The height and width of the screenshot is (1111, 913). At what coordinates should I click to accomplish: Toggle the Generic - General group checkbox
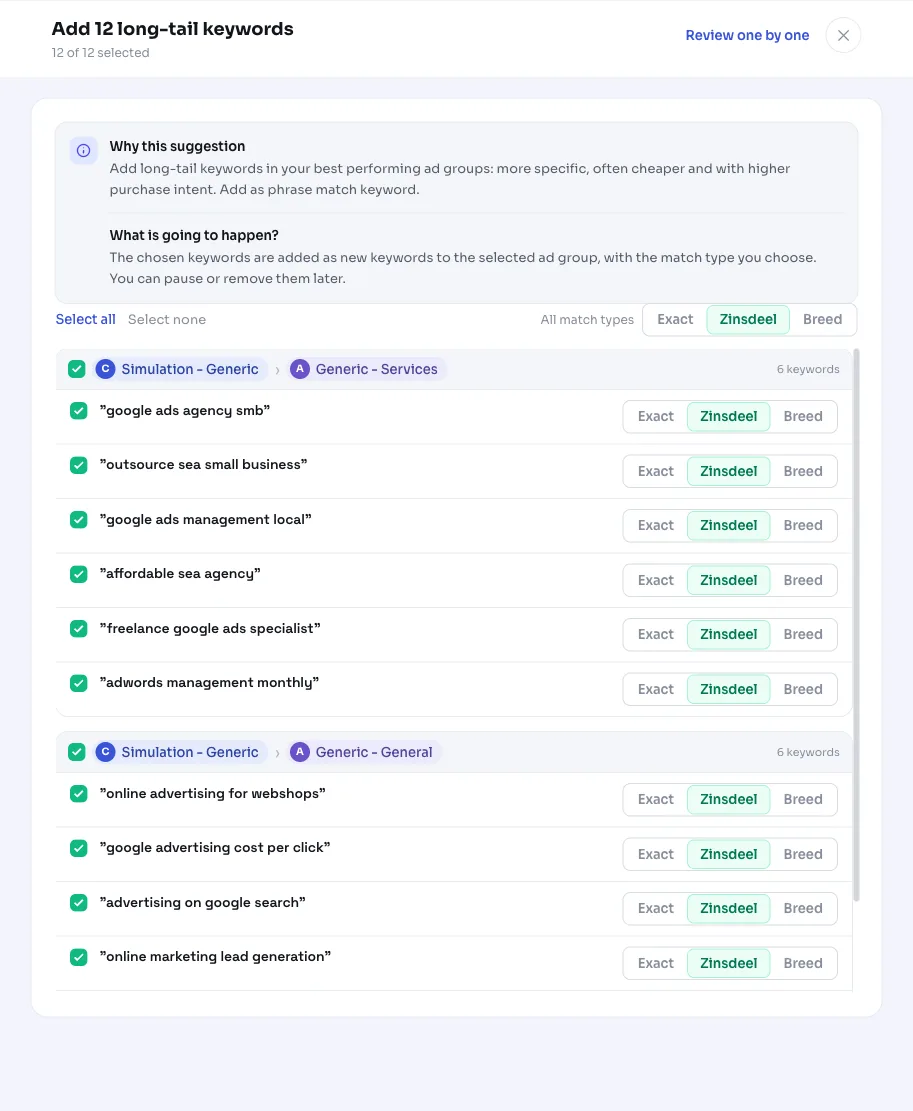pos(76,752)
